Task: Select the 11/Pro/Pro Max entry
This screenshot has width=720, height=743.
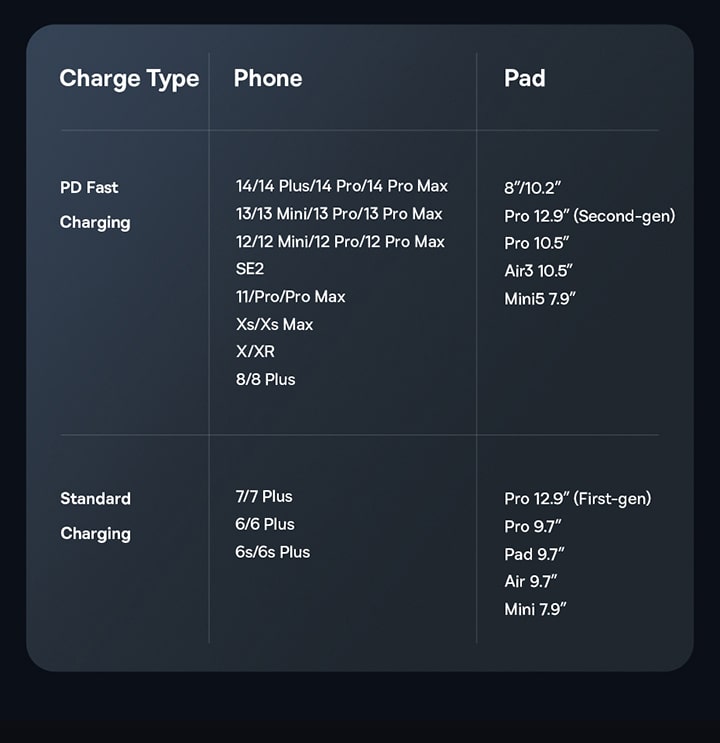Action: [290, 297]
